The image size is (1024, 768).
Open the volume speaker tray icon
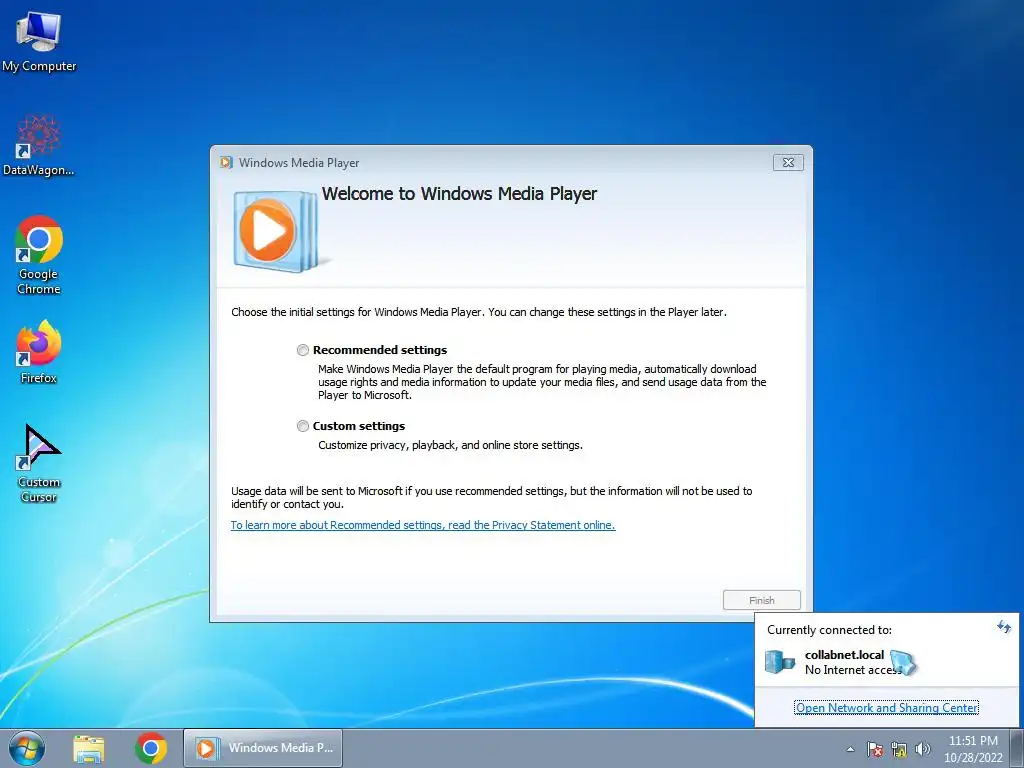click(x=923, y=749)
